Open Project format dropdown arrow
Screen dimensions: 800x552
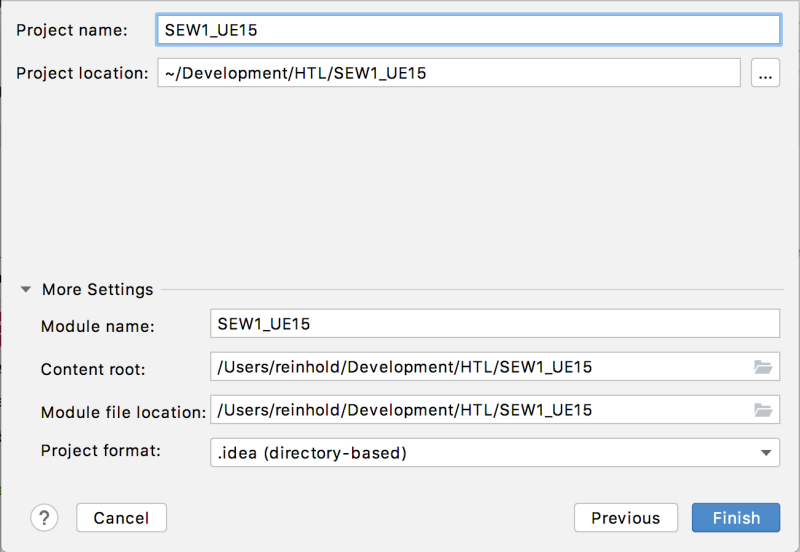pos(765,453)
